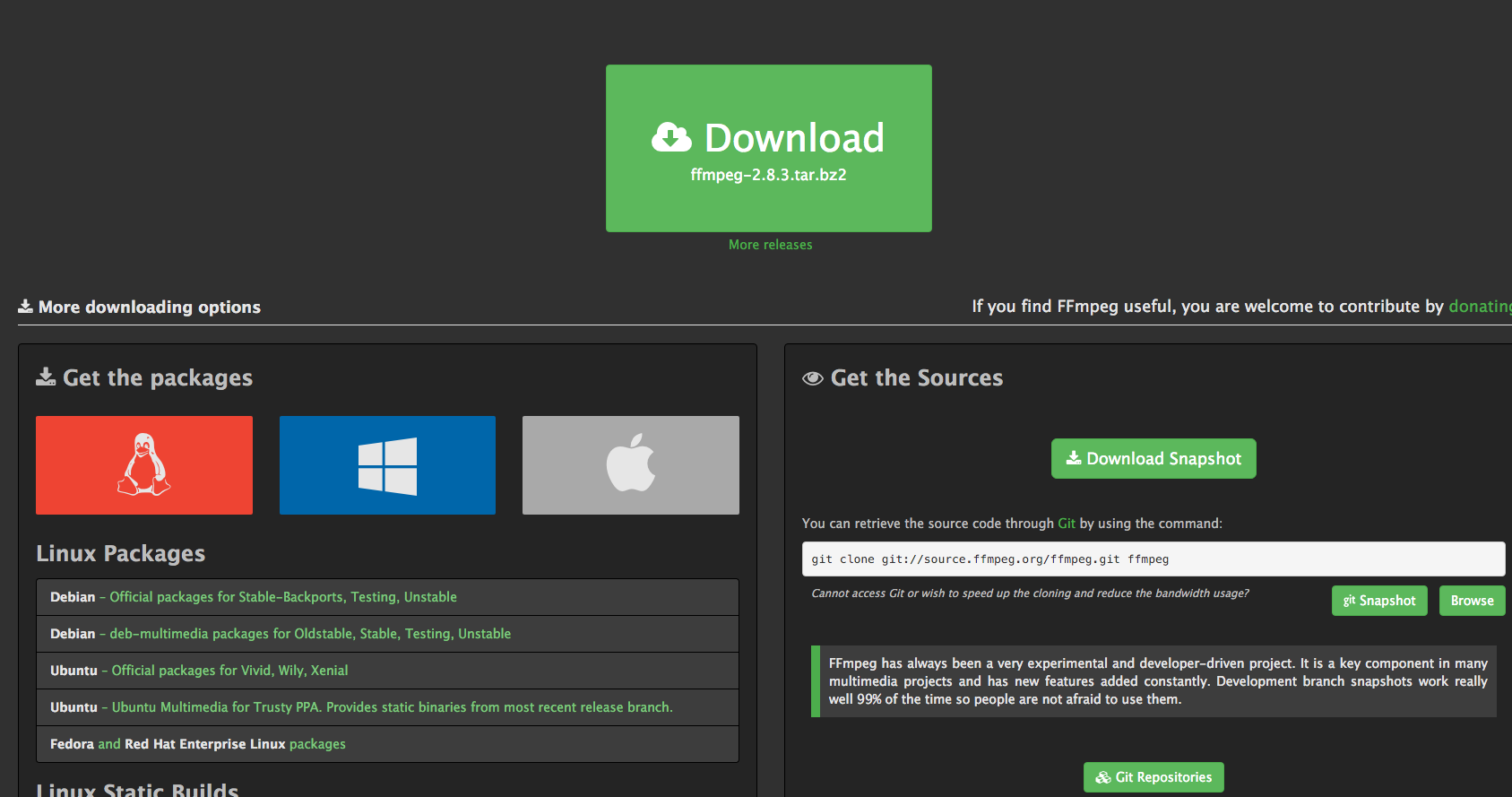Click the big green Download ffmpeg-2.8.3.tar.bz2 button
The image size is (1512, 797).
pos(768,148)
